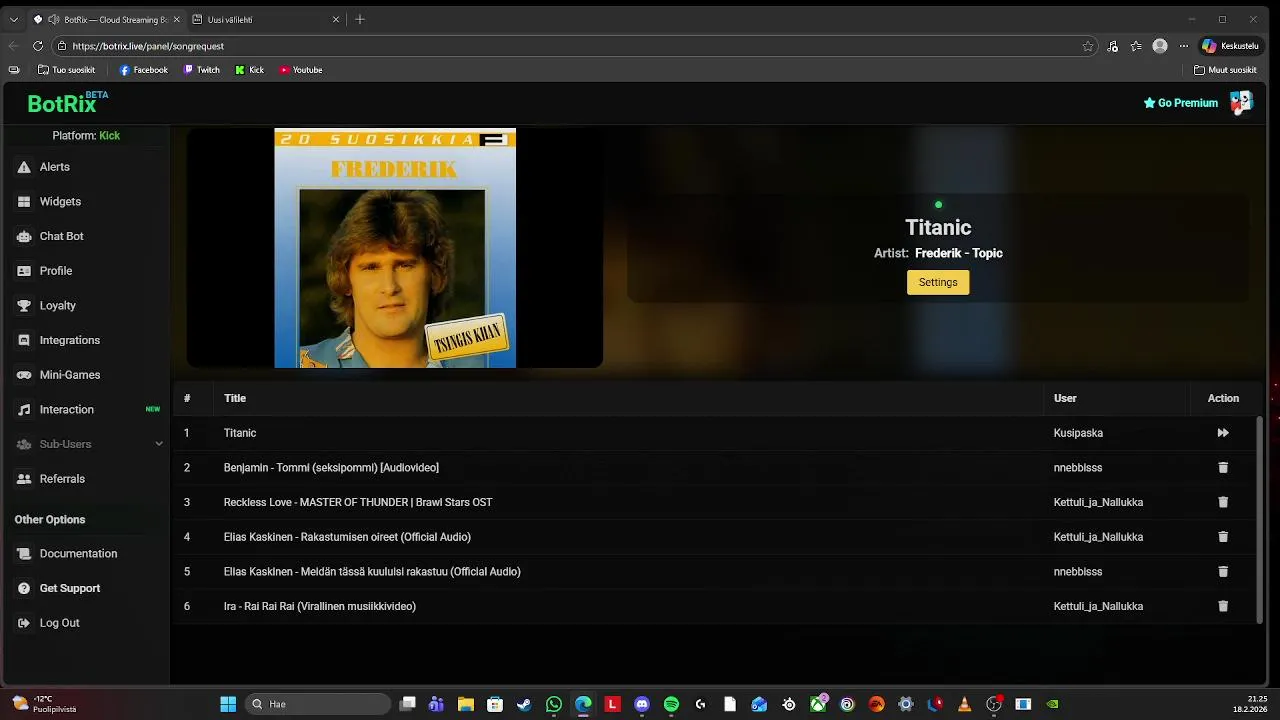Click the song queue scrollbar

coord(1259,518)
